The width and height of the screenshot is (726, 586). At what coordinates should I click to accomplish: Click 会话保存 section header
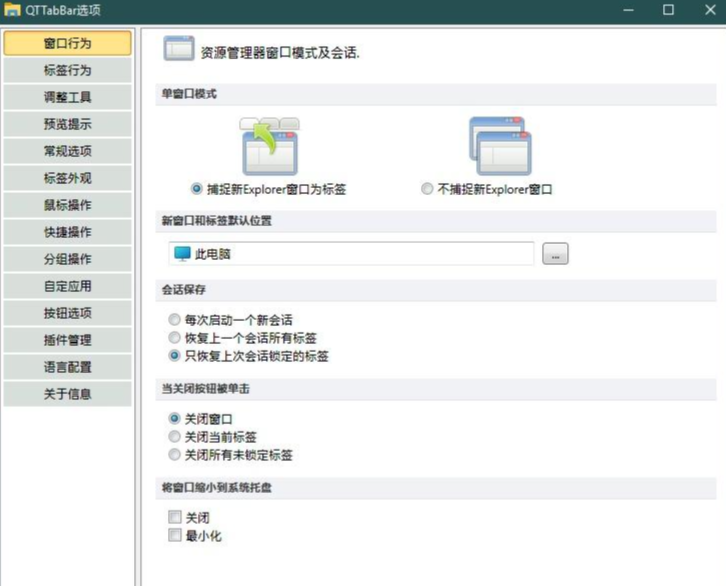[436, 290]
